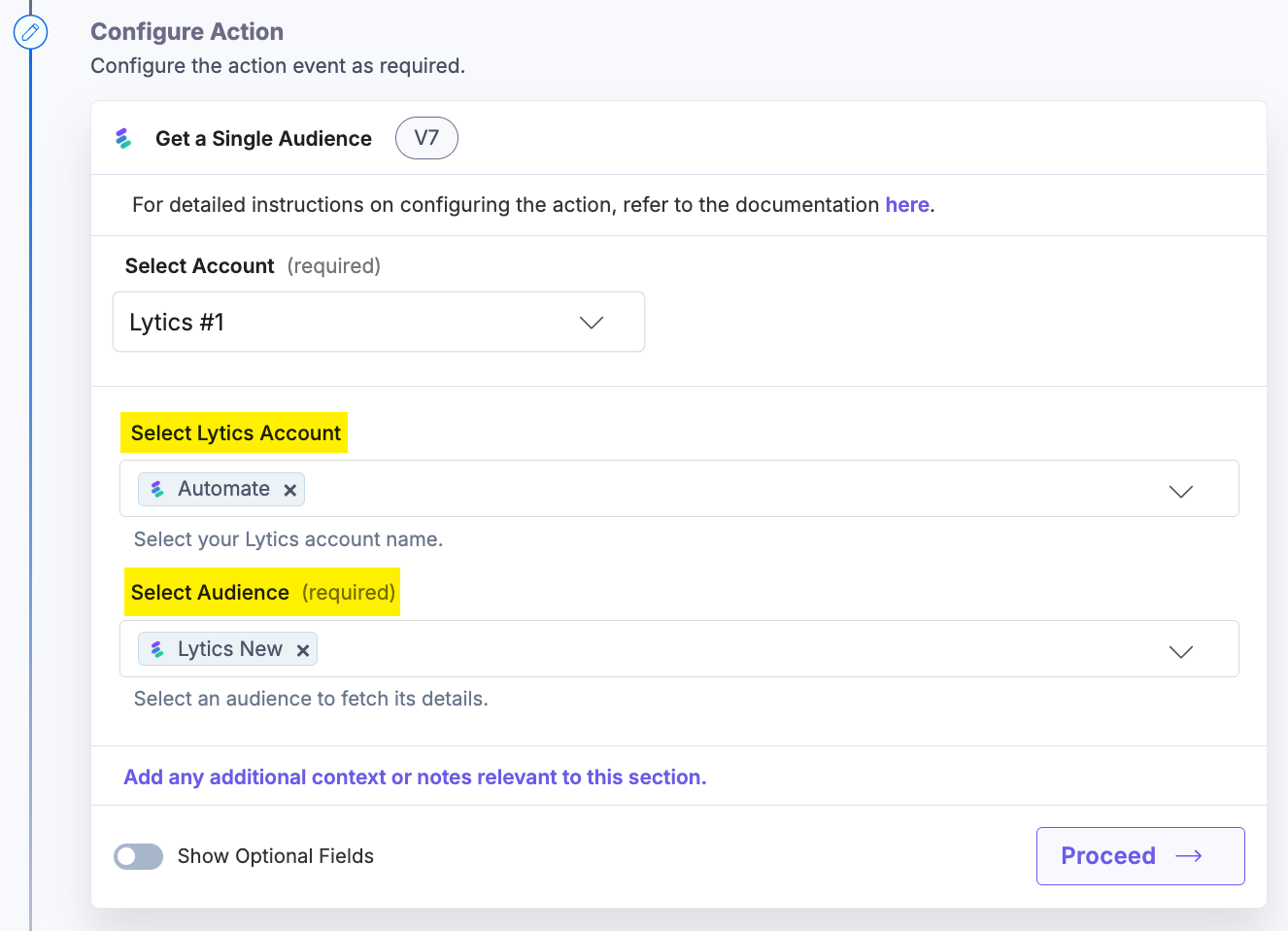Click the Lytics icon in the Lytics New chip

pos(157,649)
